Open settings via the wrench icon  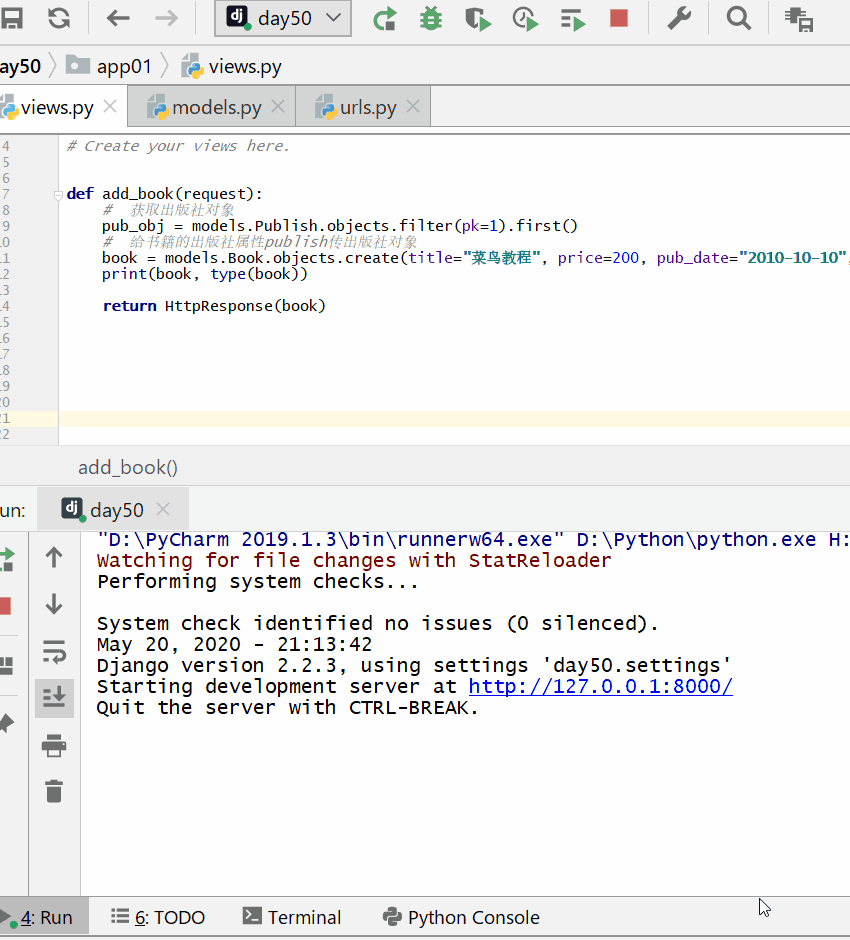(x=680, y=18)
